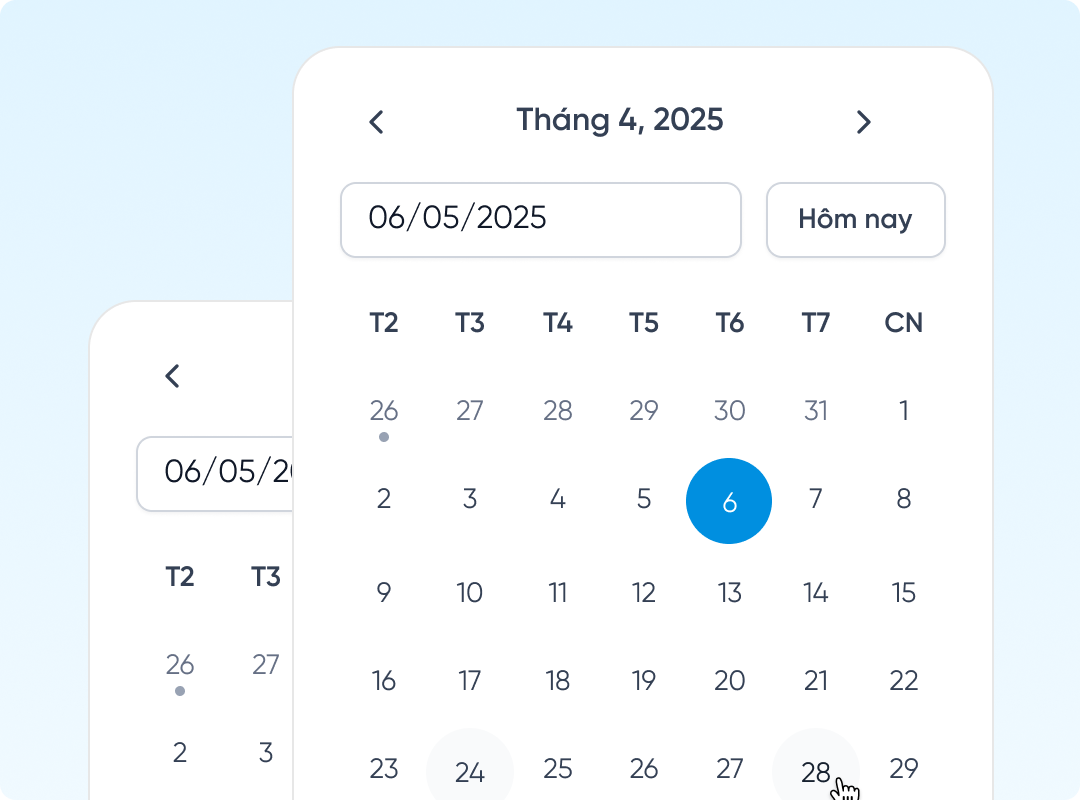Click the Hôm nay button
Viewport: 1080px width, 800px height.
[x=855, y=219]
